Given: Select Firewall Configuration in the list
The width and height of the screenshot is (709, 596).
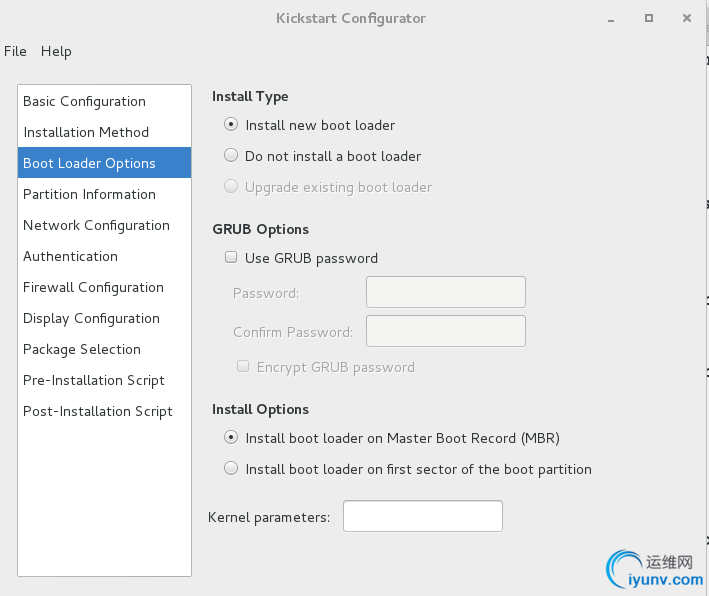Looking at the screenshot, I should (x=93, y=287).
